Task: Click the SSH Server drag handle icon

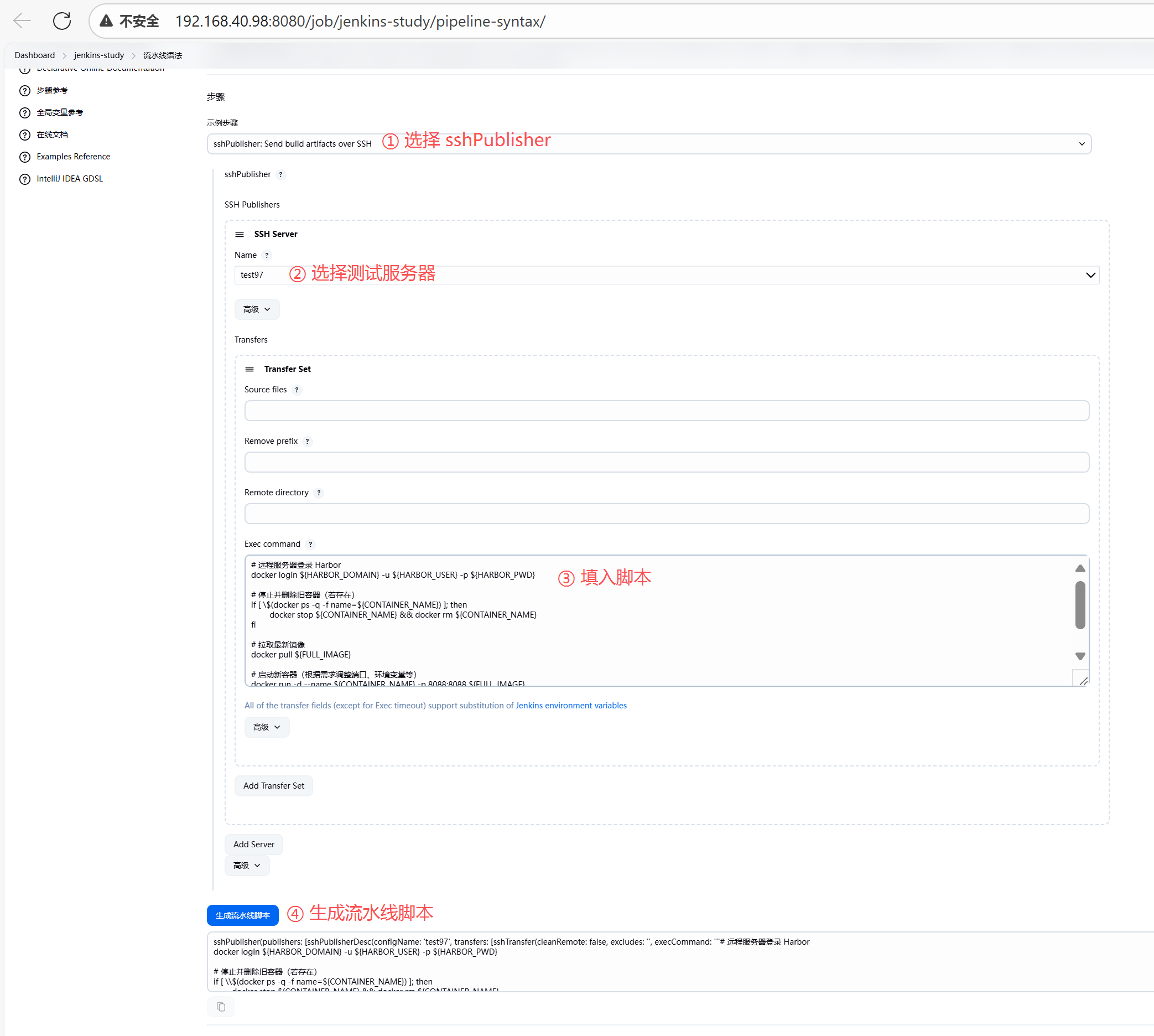Action: (240, 235)
